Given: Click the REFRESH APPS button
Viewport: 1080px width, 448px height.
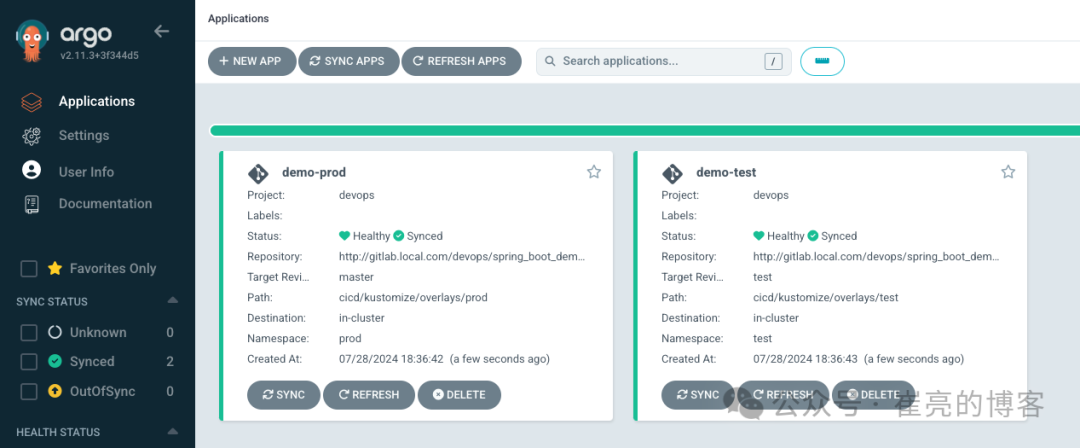Looking at the screenshot, I should point(461,61).
